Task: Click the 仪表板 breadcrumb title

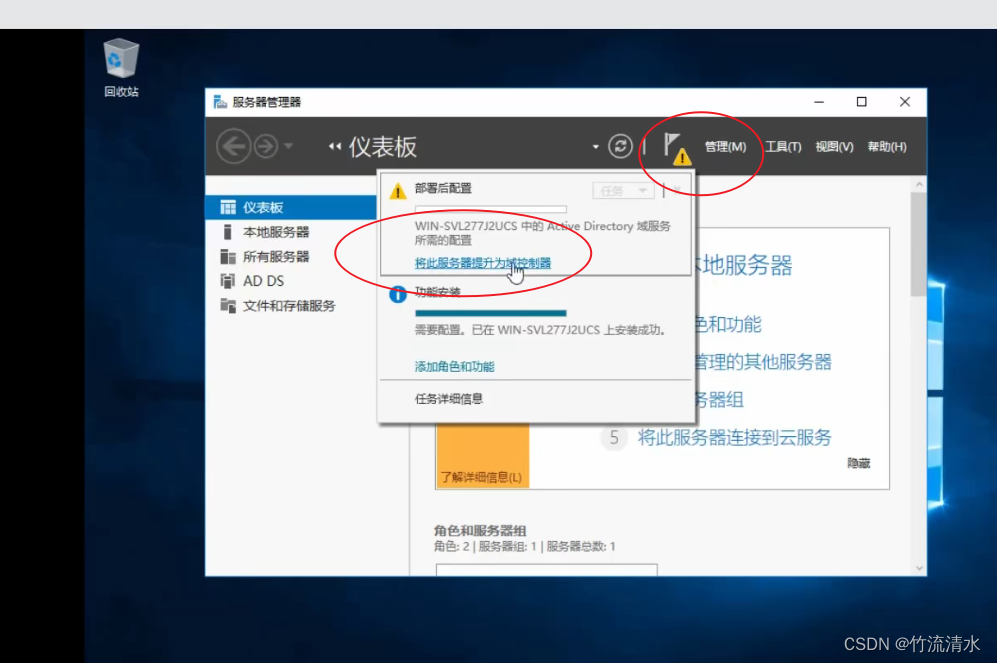Action: coord(382,147)
